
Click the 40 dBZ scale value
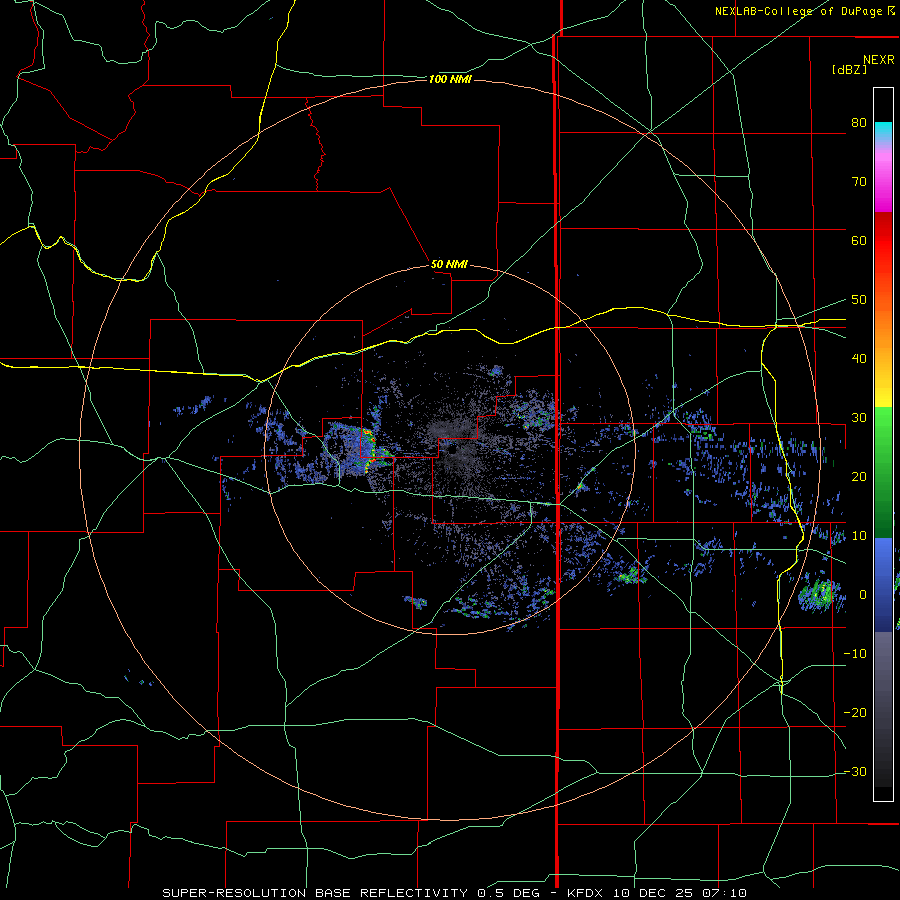(859, 359)
